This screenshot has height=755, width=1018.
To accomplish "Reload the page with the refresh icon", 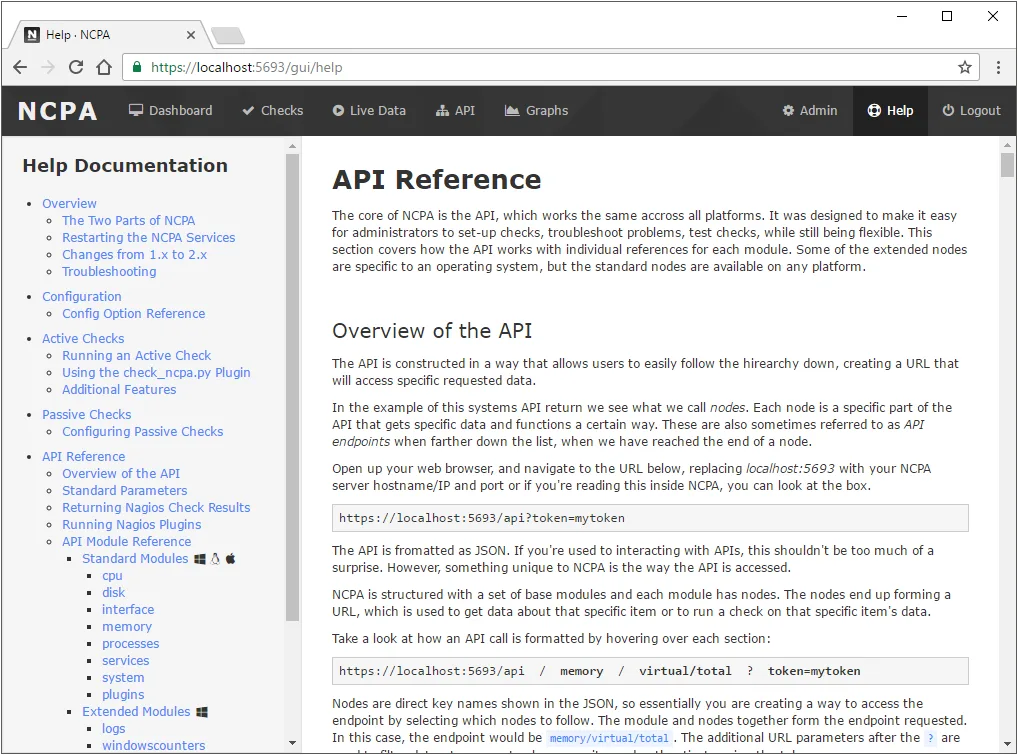I will tap(76, 67).
